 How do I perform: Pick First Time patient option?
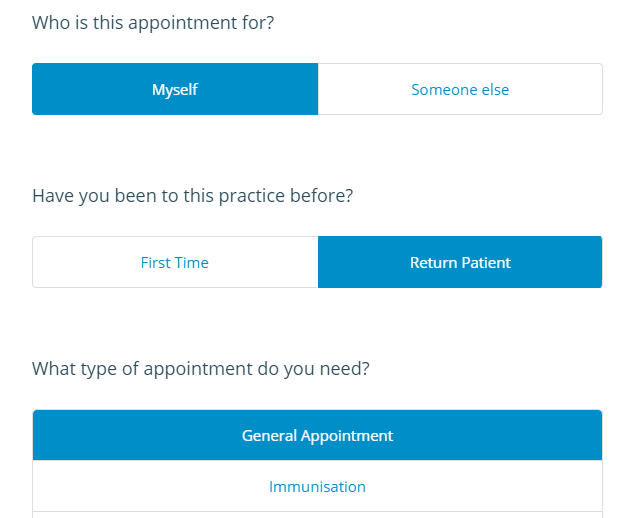[175, 262]
